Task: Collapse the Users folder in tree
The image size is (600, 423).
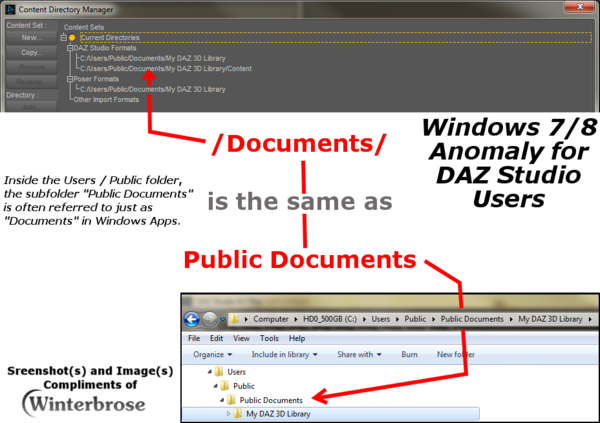Action: pyautogui.click(x=209, y=372)
